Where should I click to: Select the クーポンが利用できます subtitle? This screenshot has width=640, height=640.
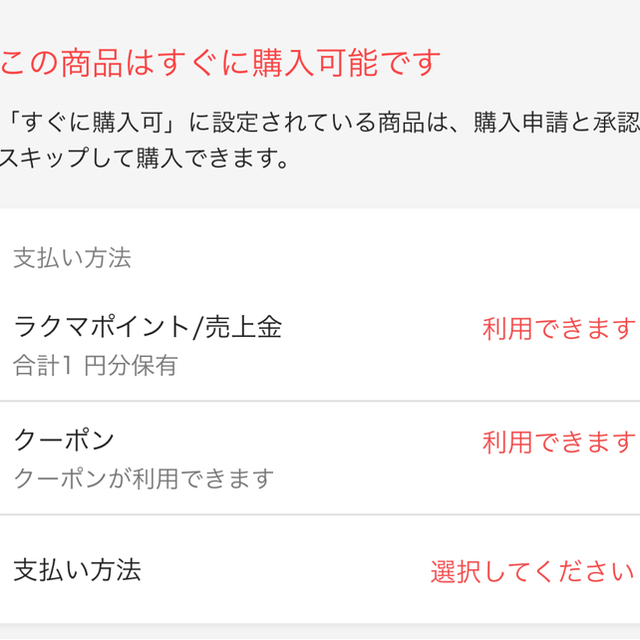point(144,478)
